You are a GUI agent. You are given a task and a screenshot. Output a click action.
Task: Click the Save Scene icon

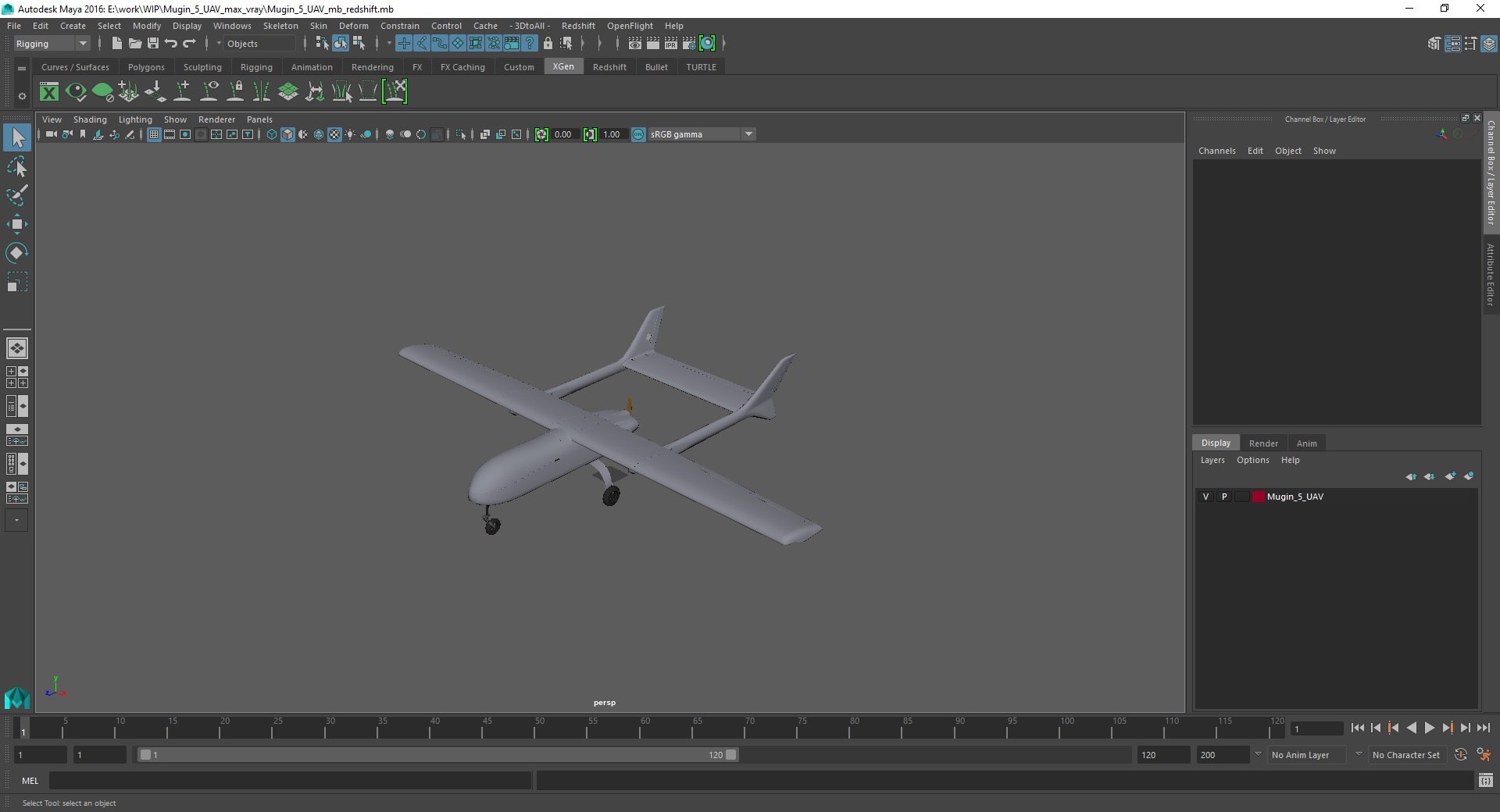point(153,44)
